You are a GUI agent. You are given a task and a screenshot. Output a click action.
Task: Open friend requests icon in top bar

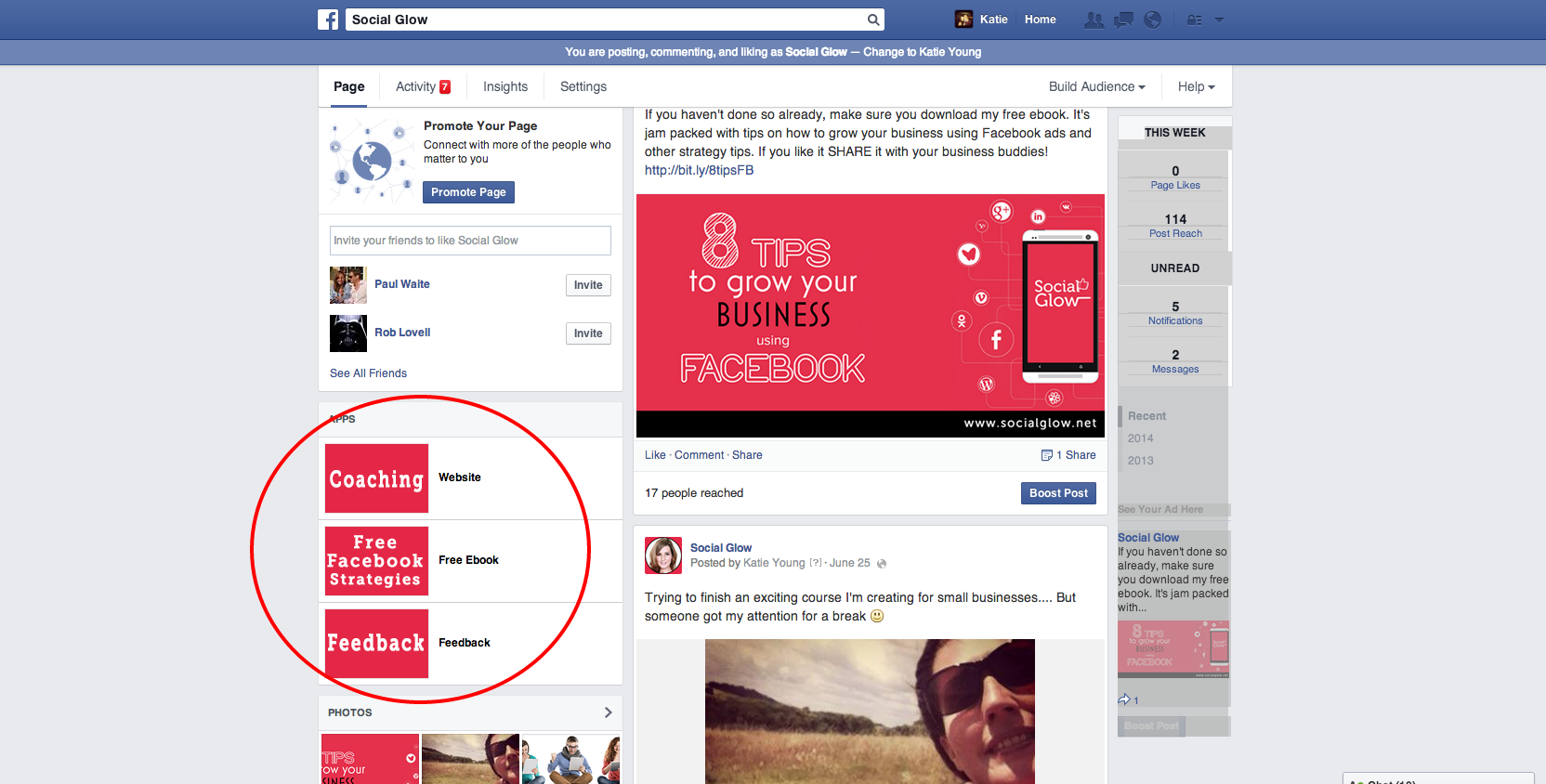click(x=1094, y=20)
